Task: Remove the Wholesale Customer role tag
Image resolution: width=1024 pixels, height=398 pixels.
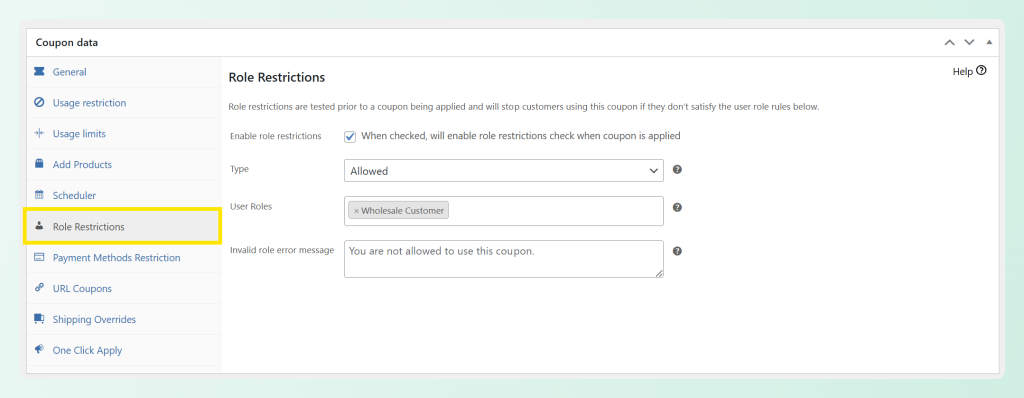Action: [x=356, y=210]
